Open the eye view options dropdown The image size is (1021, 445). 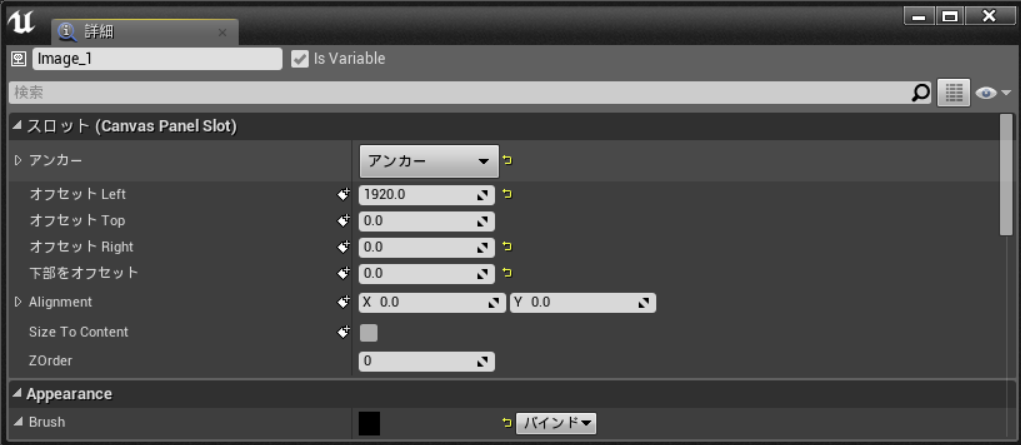(x=994, y=93)
